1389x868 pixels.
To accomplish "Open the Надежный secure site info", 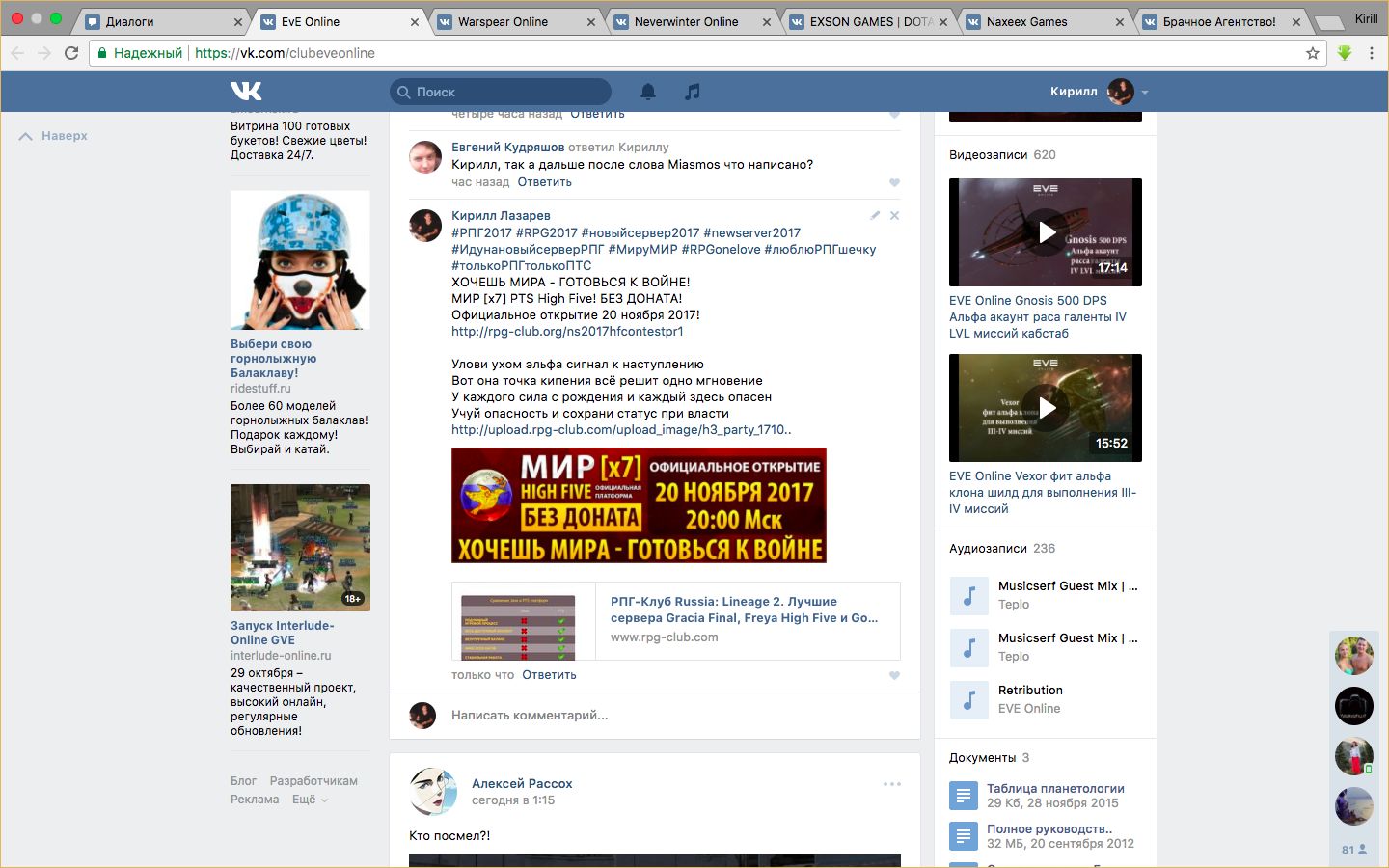I will 139,53.
